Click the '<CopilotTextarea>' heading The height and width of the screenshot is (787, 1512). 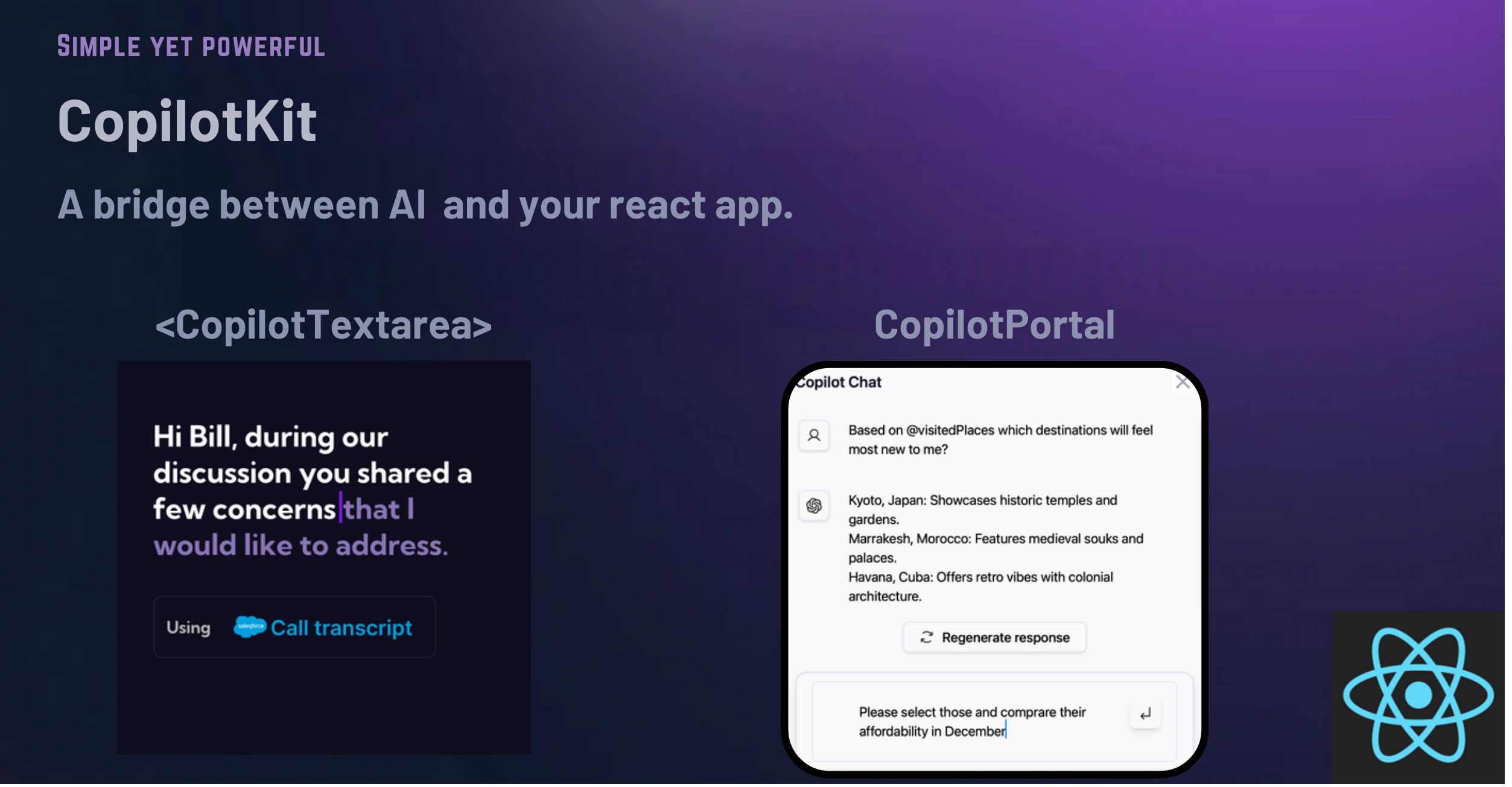[325, 327]
